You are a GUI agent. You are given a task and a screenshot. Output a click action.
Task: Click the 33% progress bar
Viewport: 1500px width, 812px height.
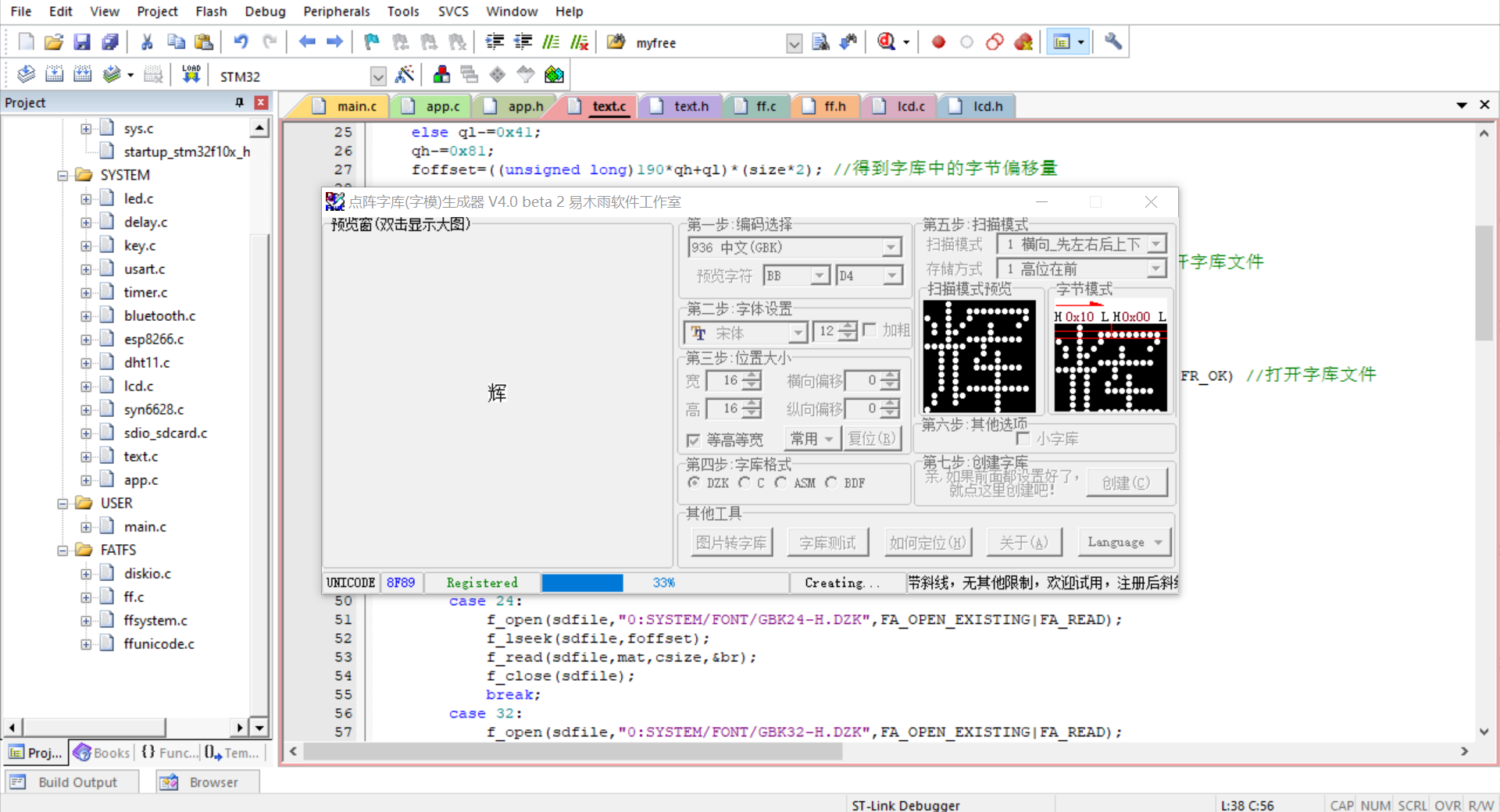[x=664, y=583]
